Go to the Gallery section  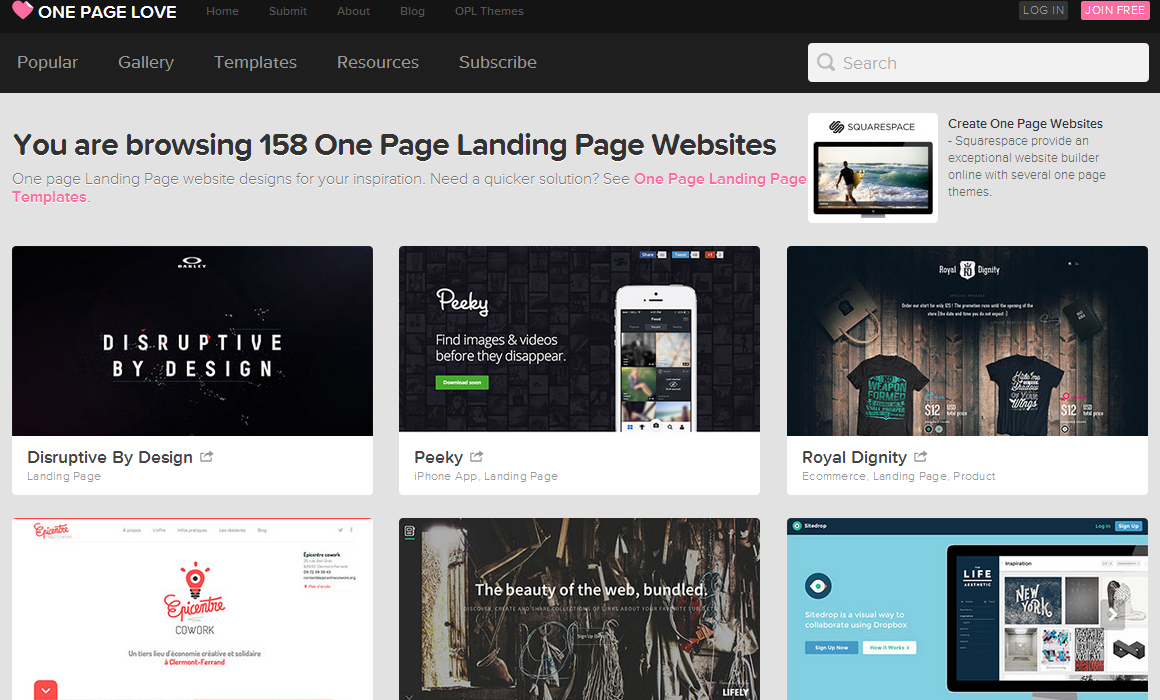[x=146, y=62]
